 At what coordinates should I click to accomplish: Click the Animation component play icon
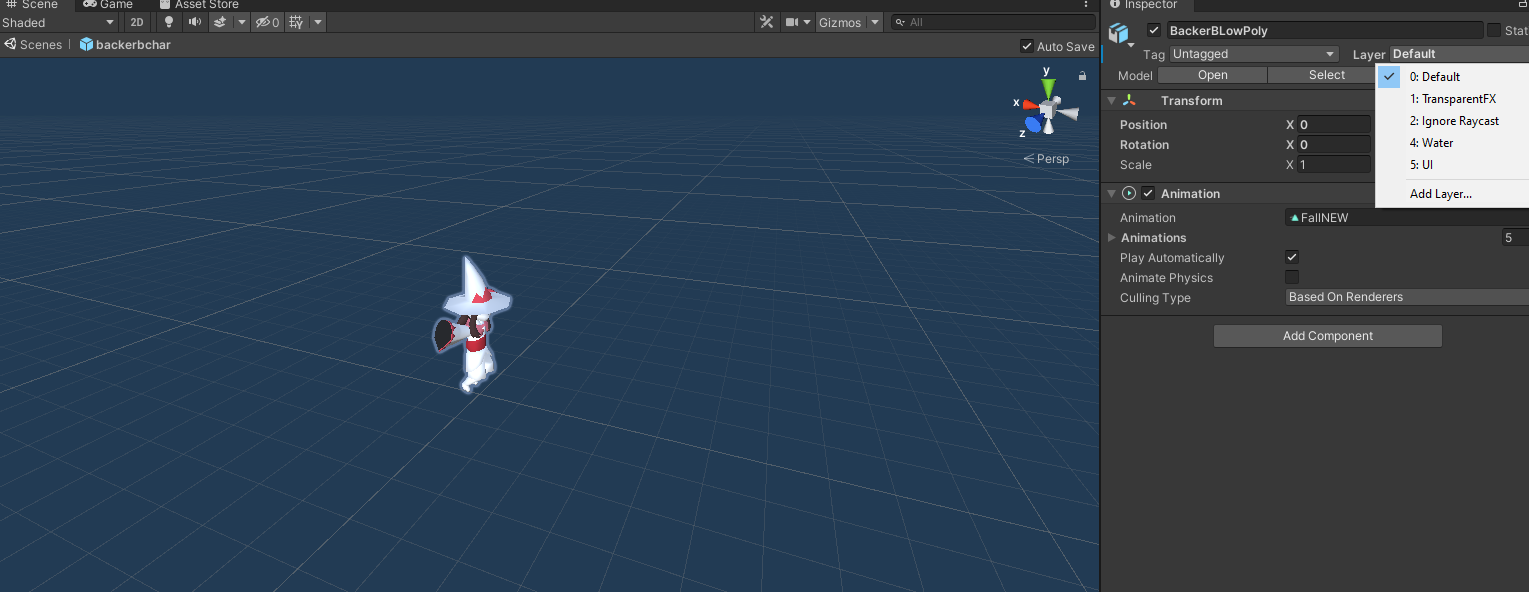pyautogui.click(x=1129, y=193)
